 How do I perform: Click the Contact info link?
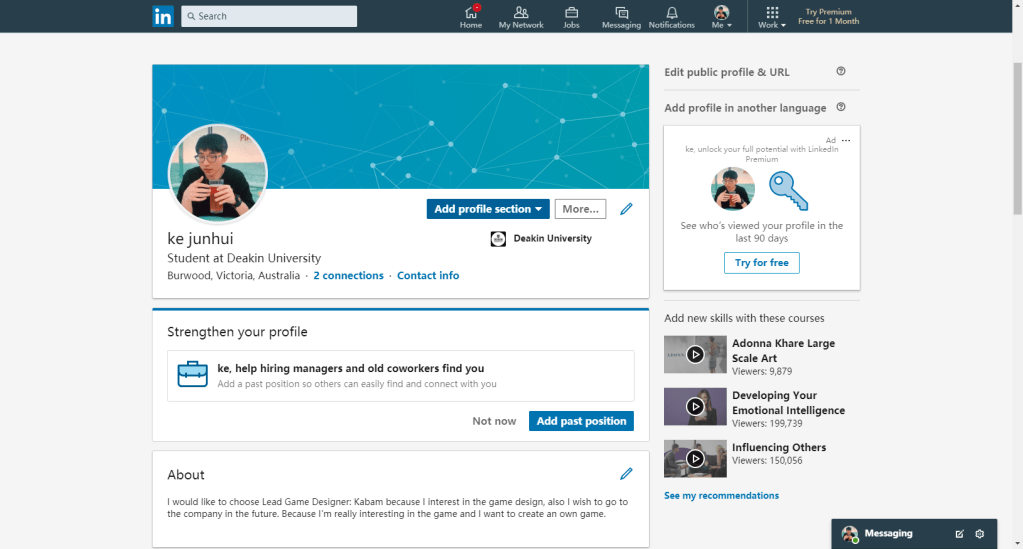(428, 276)
